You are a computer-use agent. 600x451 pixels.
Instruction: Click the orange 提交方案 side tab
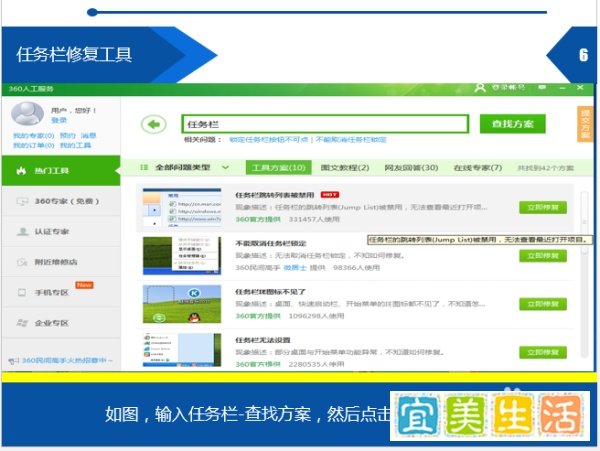(585, 124)
